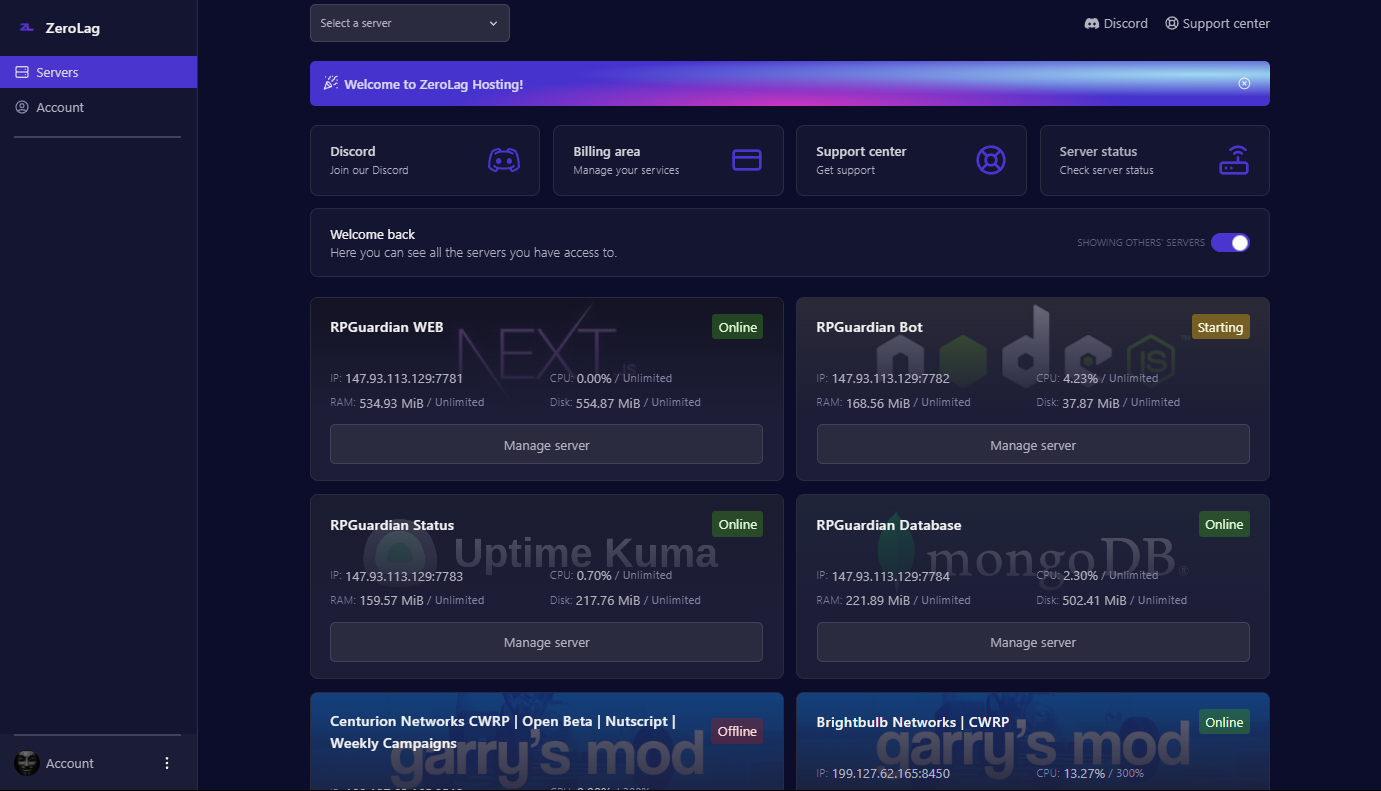Click Online badge on RPGuardian Status
Image resolution: width=1381 pixels, height=791 pixels.
[x=737, y=524]
